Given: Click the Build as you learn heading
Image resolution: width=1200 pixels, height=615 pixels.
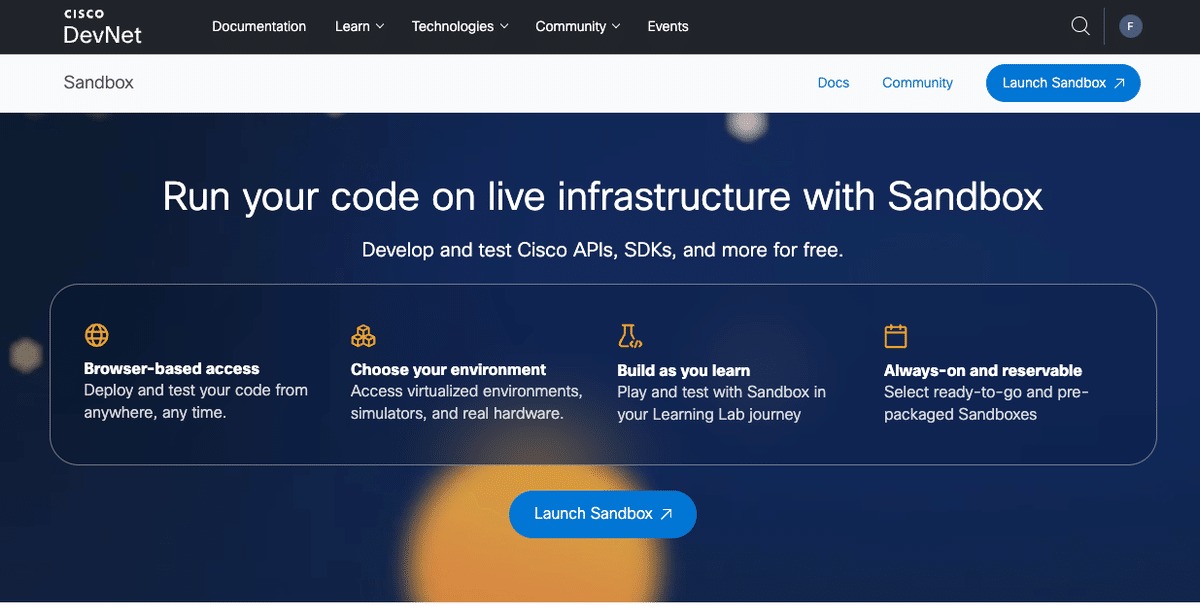Looking at the screenshot, I should [682, 369].
